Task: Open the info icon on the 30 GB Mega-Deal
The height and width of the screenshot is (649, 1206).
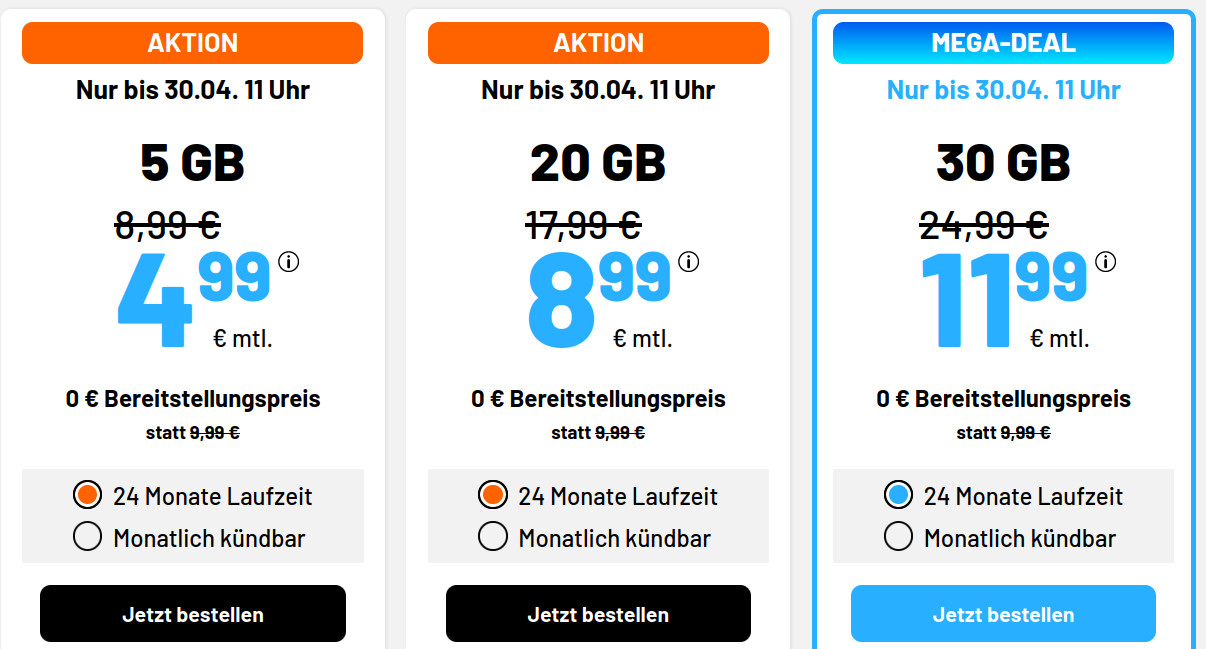Action: (x=1103, y=262)
